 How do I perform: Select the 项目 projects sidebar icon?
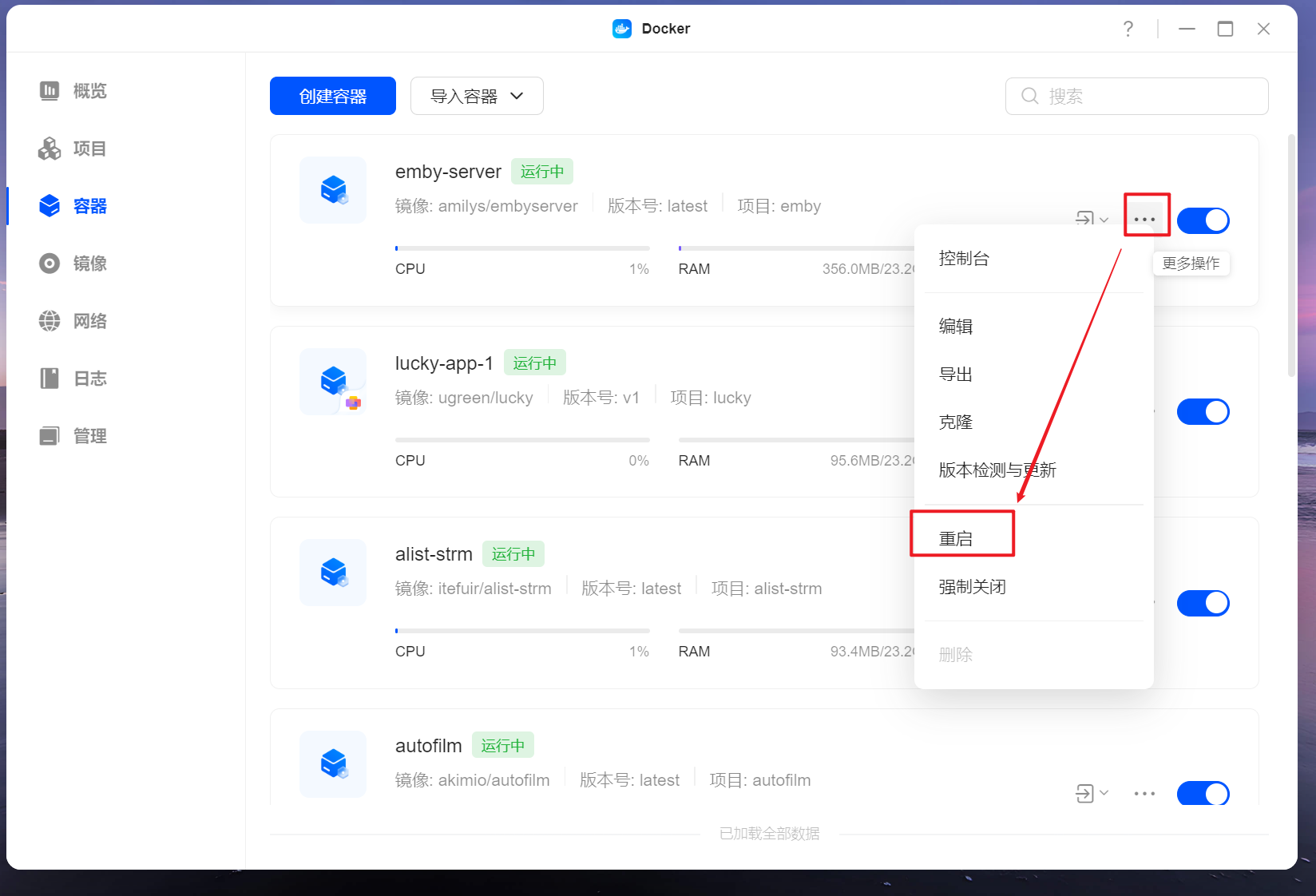coord(50,149)
